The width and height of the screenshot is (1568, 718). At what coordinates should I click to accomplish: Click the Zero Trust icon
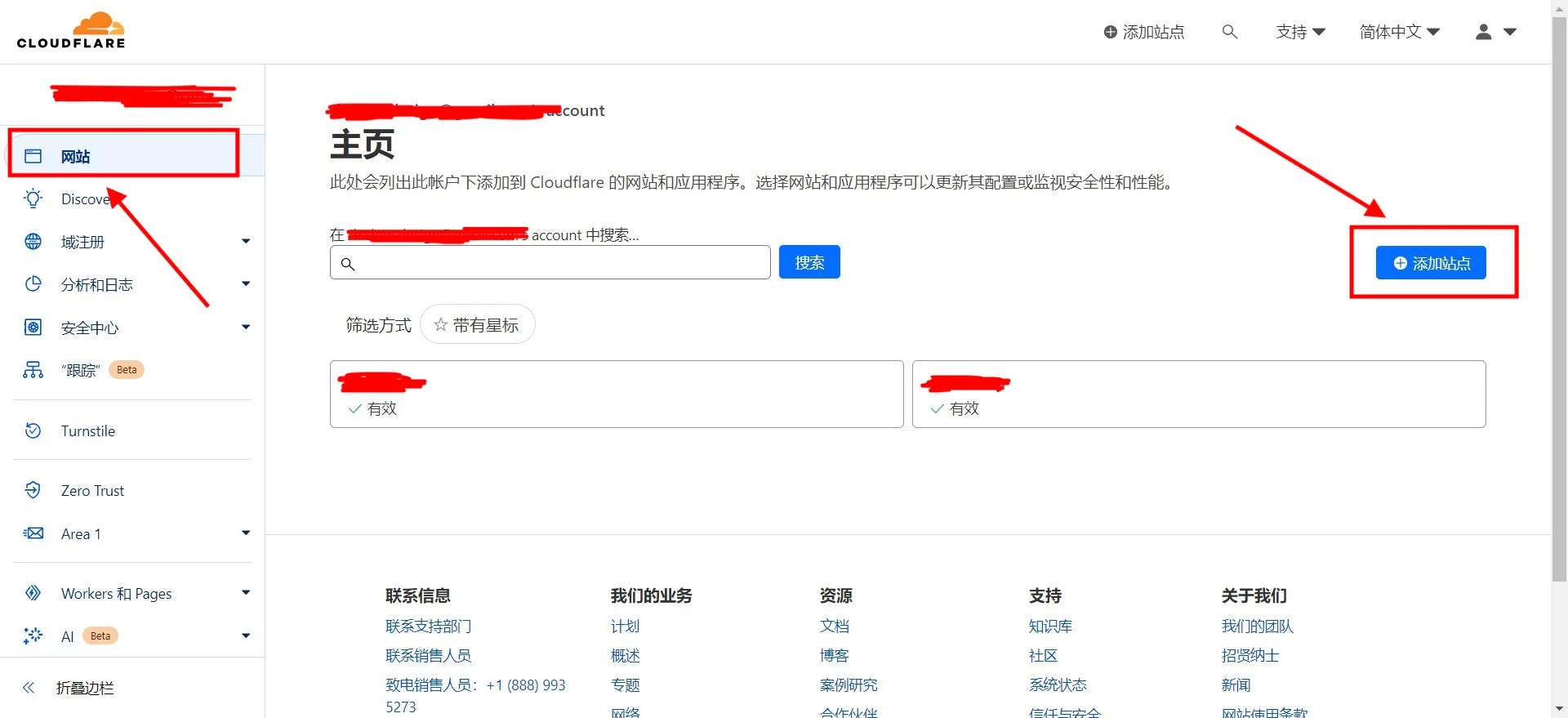33,490
